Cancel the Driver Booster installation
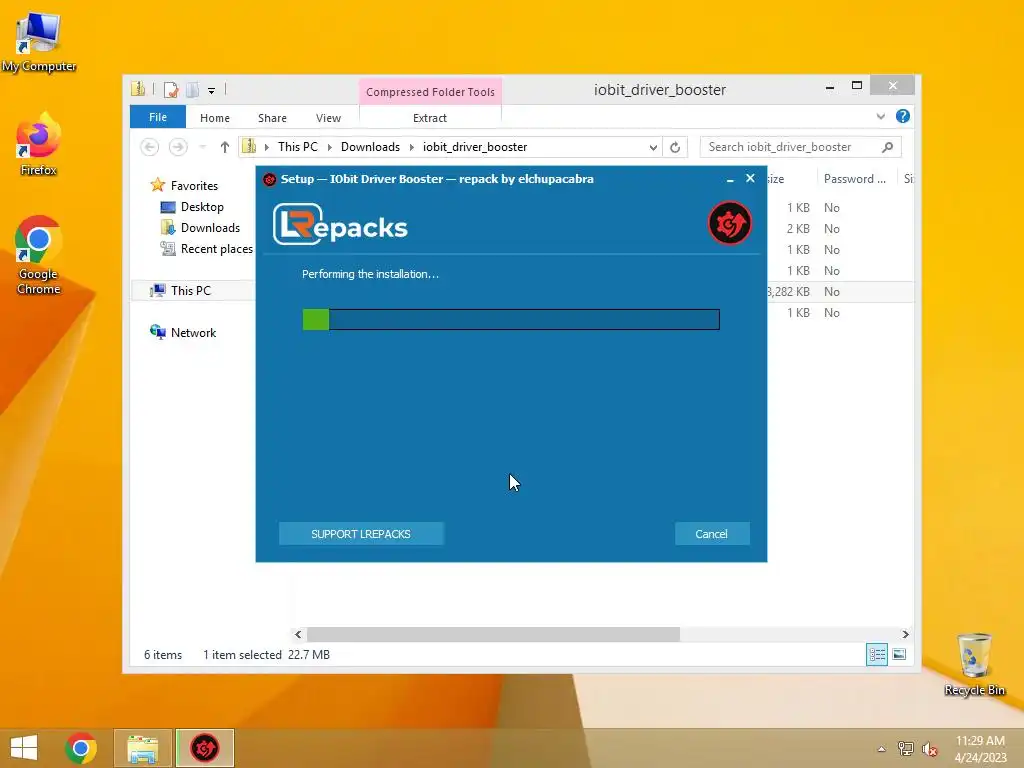The width and height of the screenshot is (1024, 768). (711, 534)
